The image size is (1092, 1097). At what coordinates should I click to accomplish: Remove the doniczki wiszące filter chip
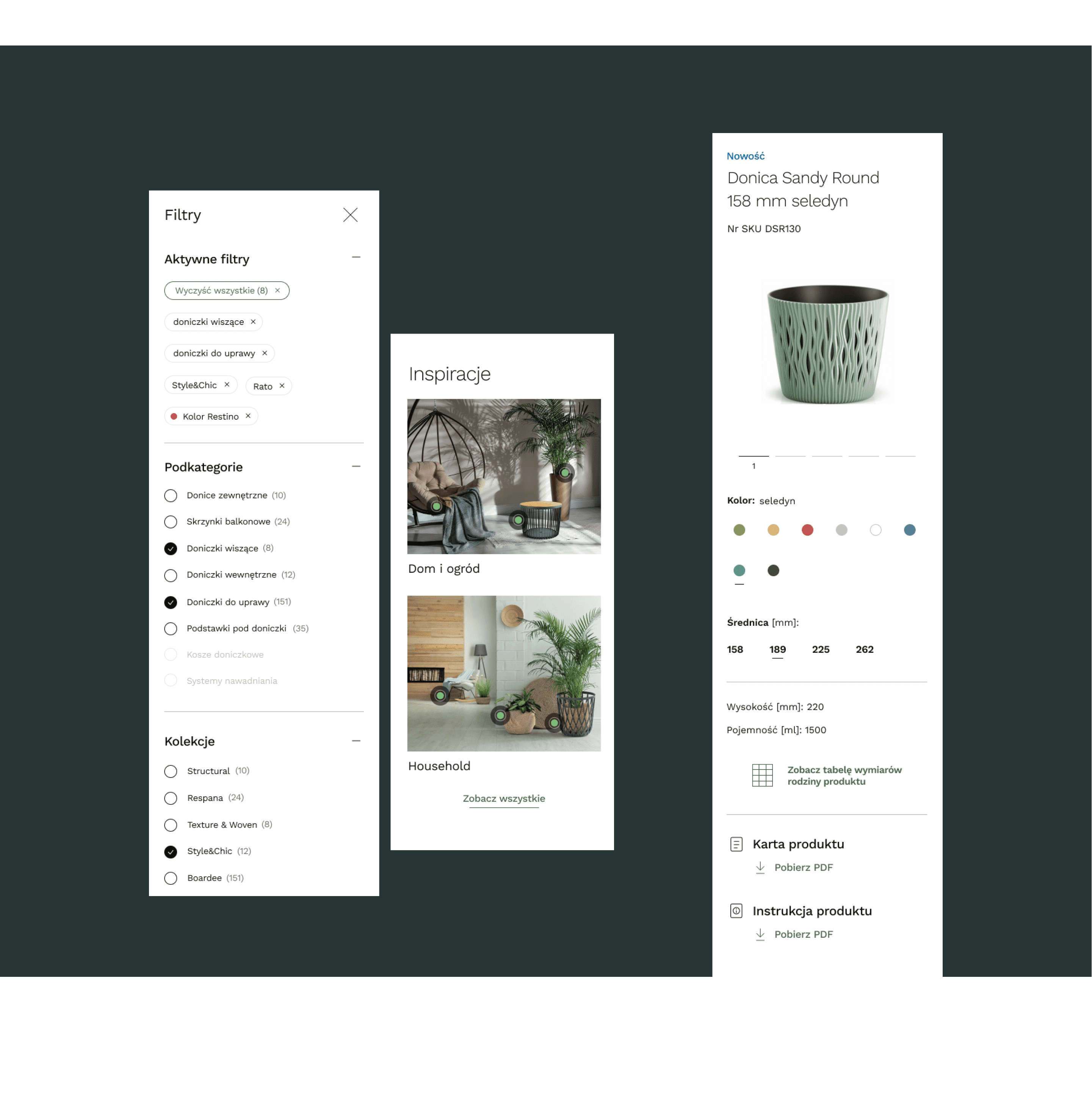pyautogui.click(x=253, y=322)
